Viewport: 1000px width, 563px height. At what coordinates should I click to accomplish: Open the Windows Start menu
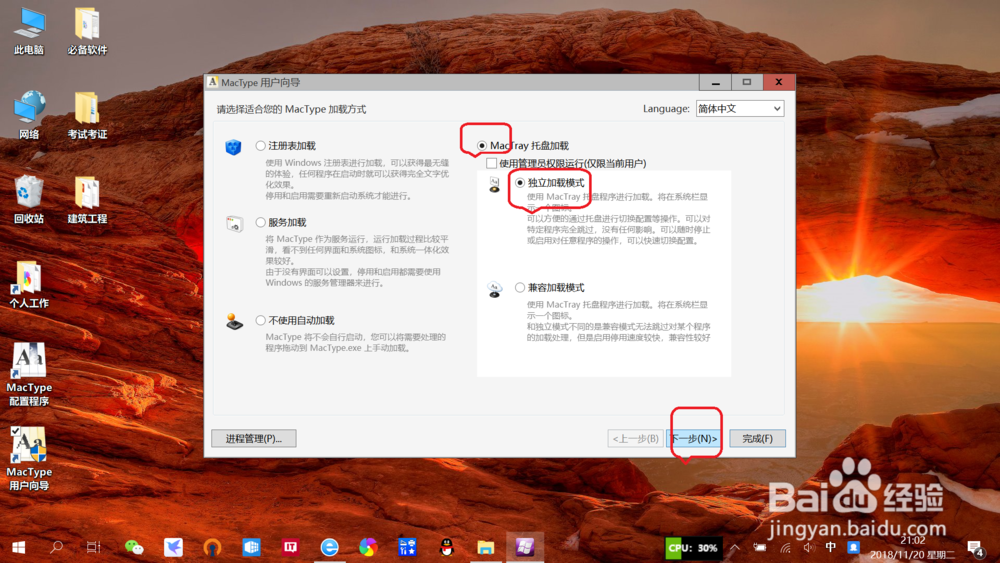(x=18, y=547)
